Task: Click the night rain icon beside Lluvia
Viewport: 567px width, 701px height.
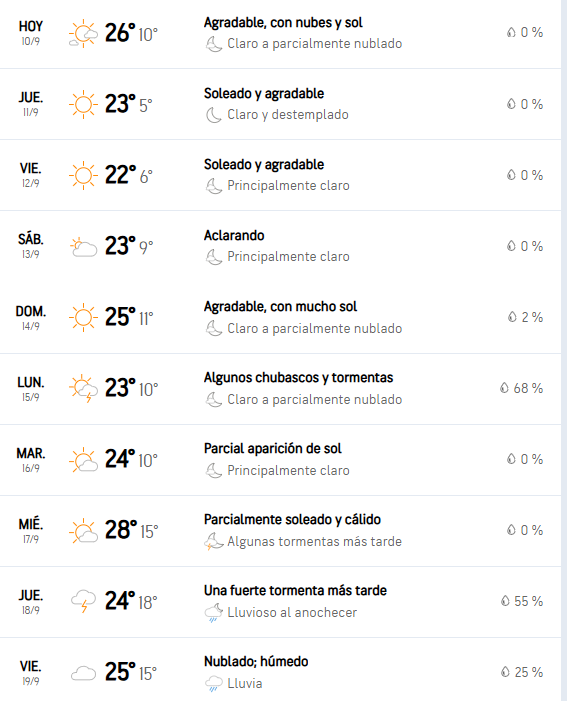Action: tap(213, 684)
